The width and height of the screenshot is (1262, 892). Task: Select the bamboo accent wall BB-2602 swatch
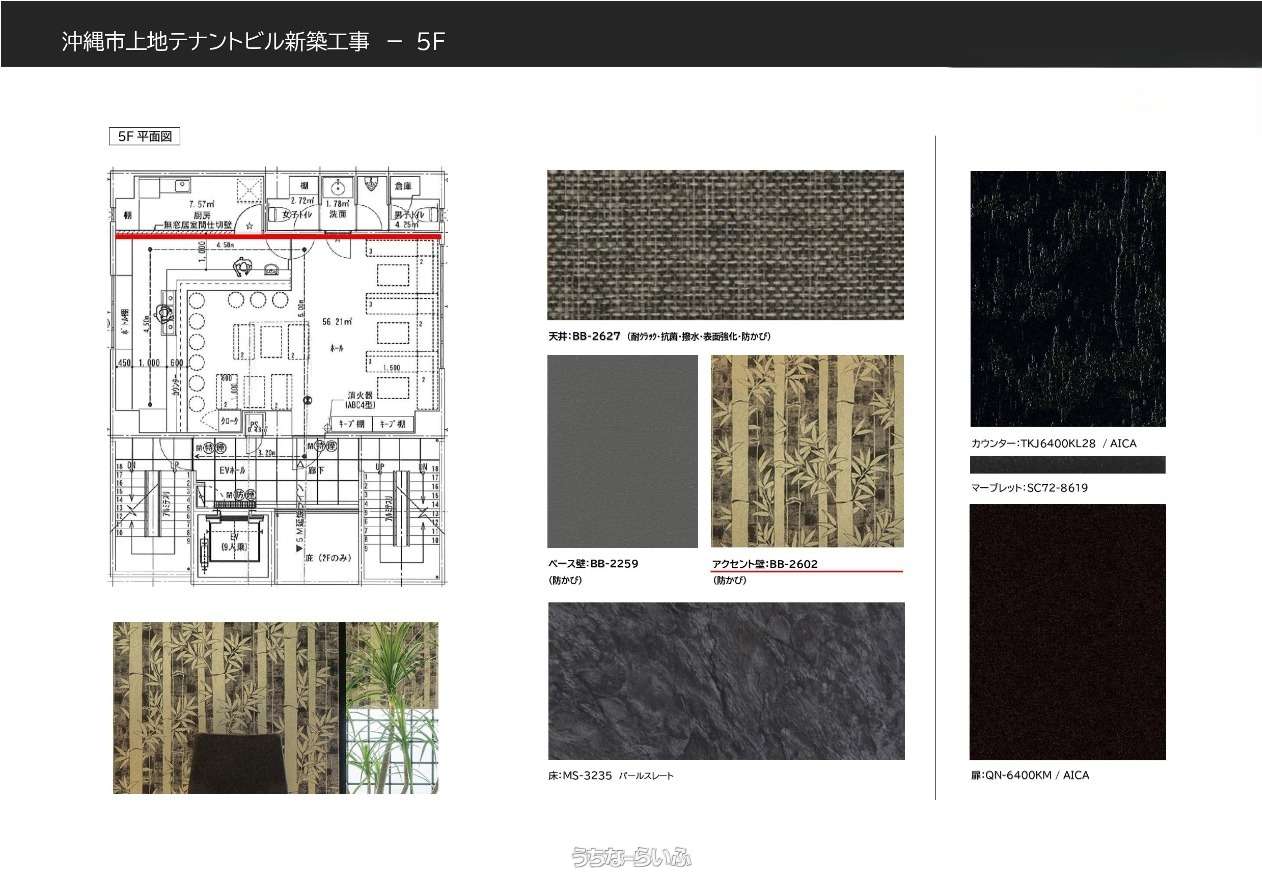click(806, 451)
